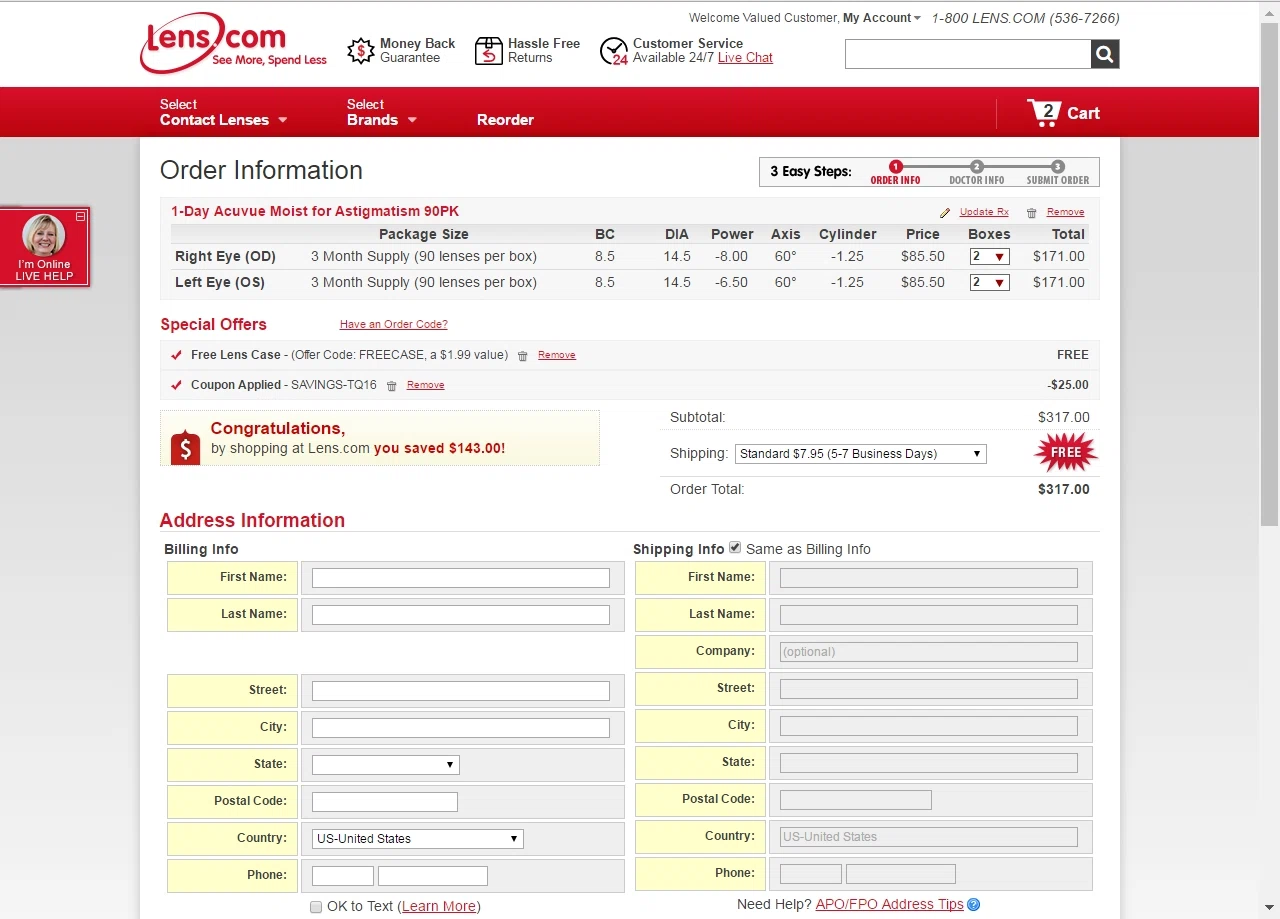The width and height of the screenshot is (1280, 919).
Task: Click step 3 Submit Order indicator
Action: [1058, 173]
